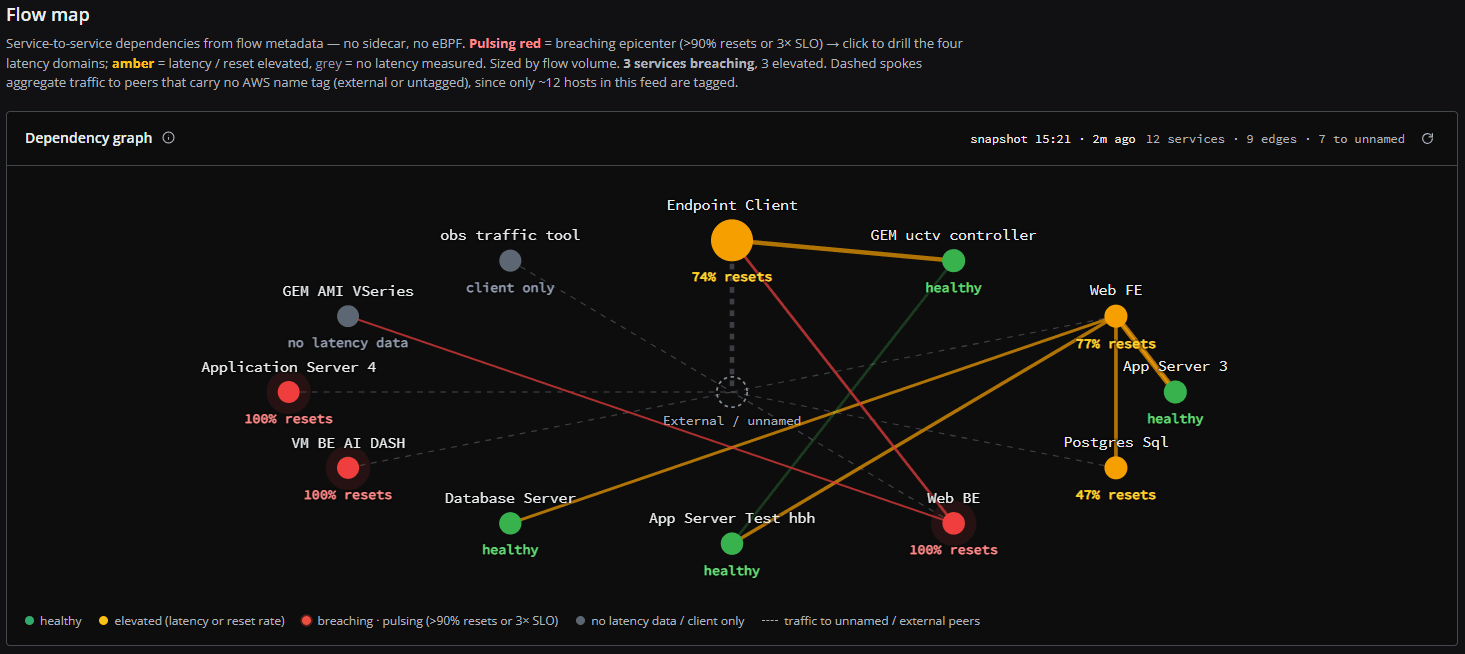Click the '74% resets' label under Endpoint Client
The image size is (1465, 654).
[x=732, y=276]
